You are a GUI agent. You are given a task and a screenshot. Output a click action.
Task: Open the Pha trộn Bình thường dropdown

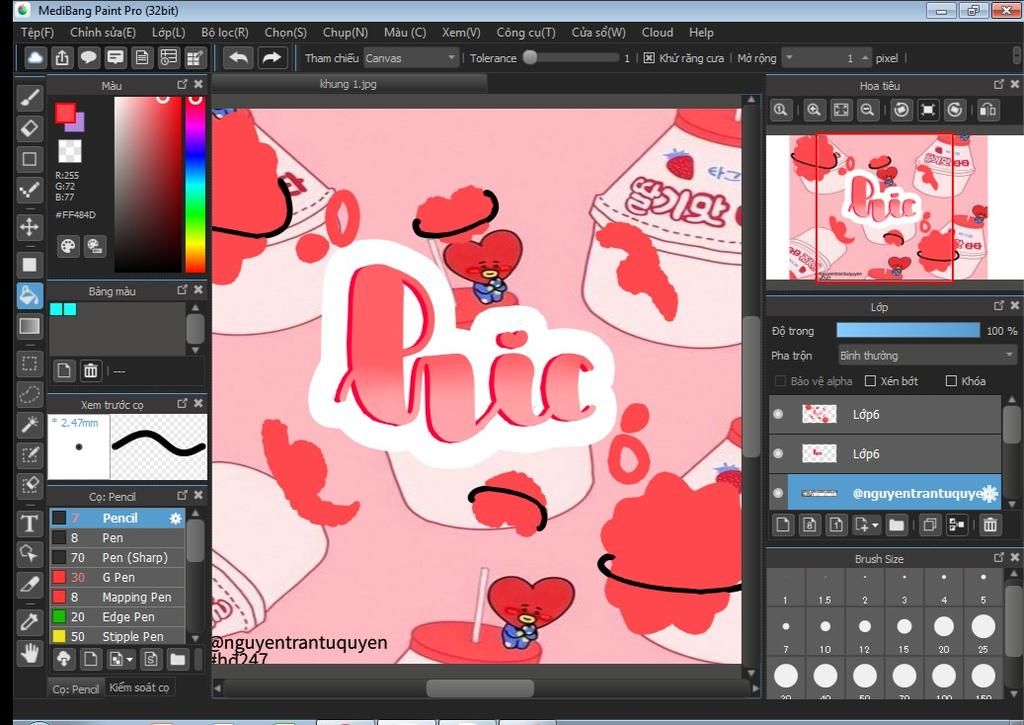pyautogui.click(x=927, y=355)
